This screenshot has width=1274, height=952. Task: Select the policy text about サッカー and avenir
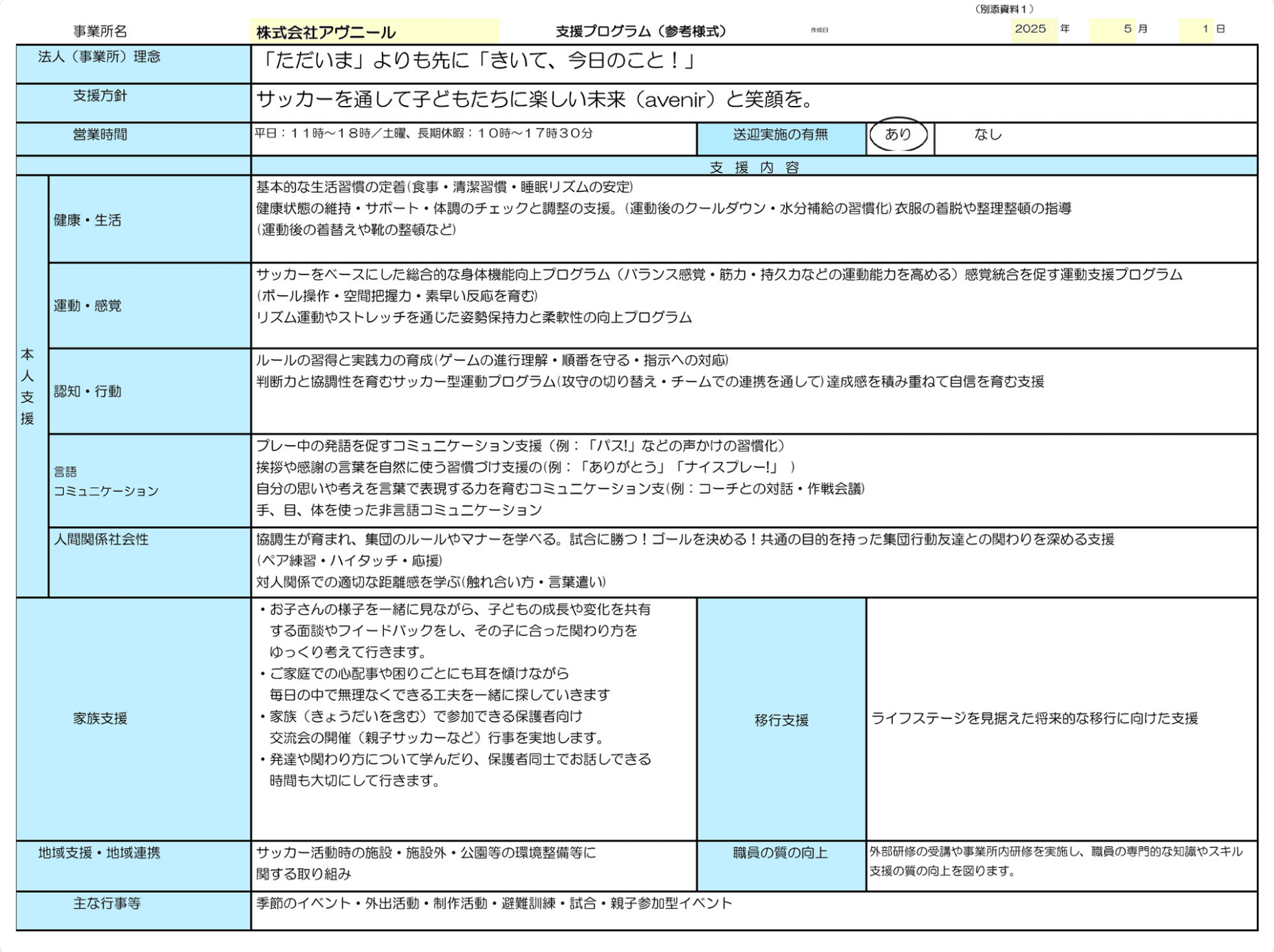(535, 100)
